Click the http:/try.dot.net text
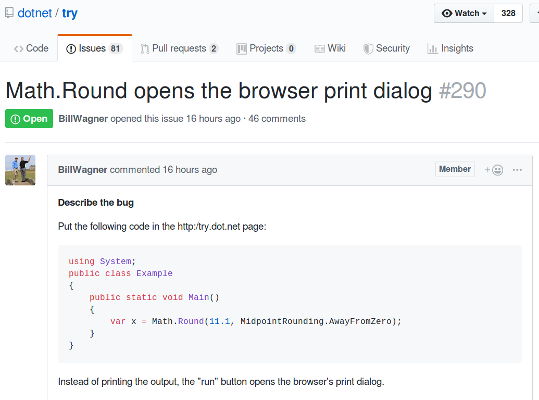 pyautogui.click(x=209, y=226)
